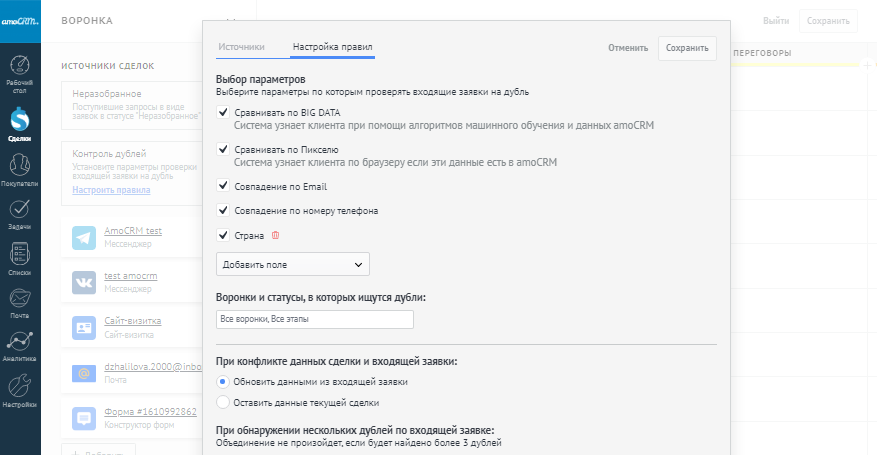
Task: Open the Настроить правила link
Action: coord(111,190)
